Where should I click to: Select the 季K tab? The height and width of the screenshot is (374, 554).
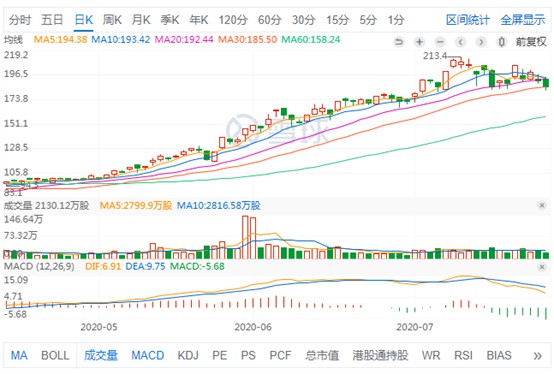(170, 20)
